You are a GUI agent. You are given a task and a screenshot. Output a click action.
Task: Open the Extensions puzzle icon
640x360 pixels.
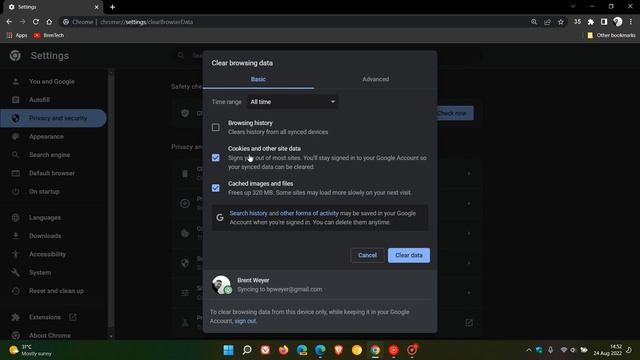click(591, 22)
